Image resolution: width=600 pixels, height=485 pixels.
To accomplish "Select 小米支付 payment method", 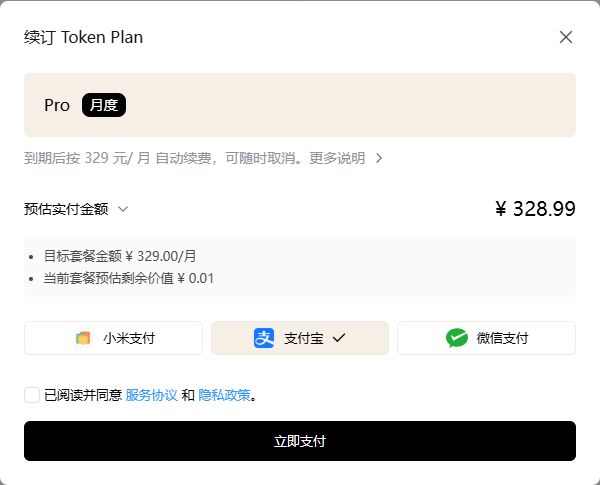I will [113, 338].
